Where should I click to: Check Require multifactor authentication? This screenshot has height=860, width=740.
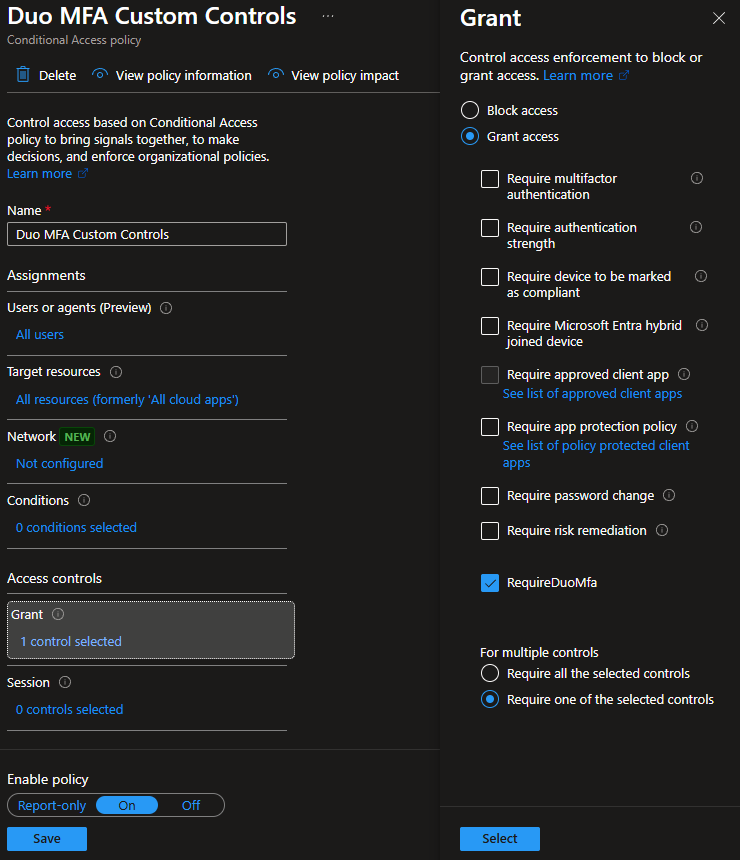(x=490, y=179)
